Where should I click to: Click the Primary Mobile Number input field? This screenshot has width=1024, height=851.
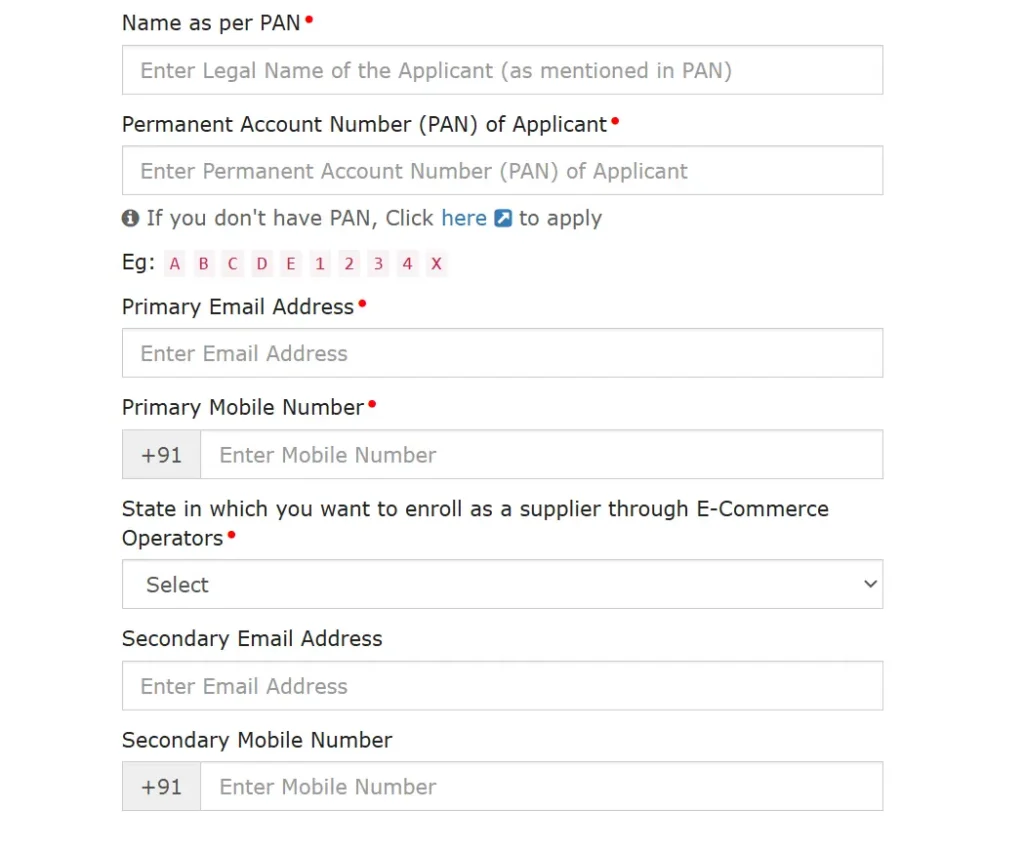(542, 454)
